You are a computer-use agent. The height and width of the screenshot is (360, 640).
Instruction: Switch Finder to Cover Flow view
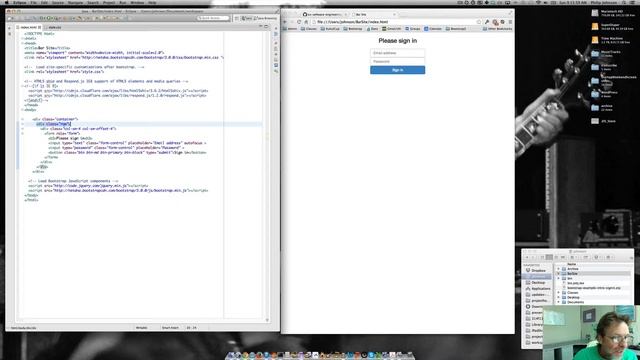(563, 257)
